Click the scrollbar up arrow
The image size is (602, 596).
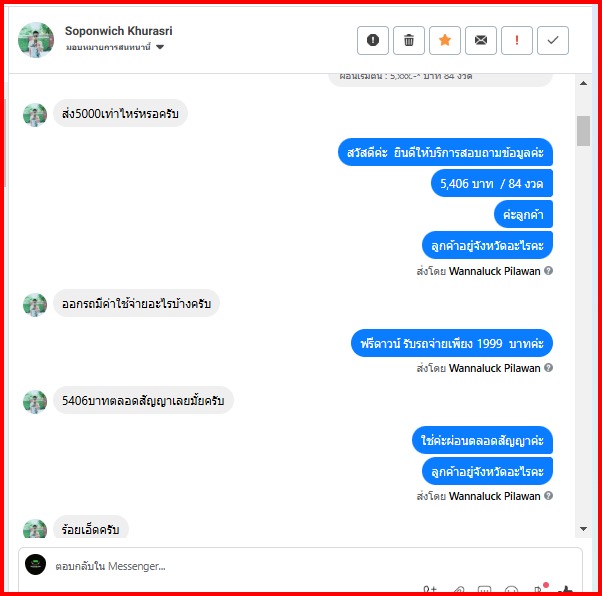tap(583, 83)
